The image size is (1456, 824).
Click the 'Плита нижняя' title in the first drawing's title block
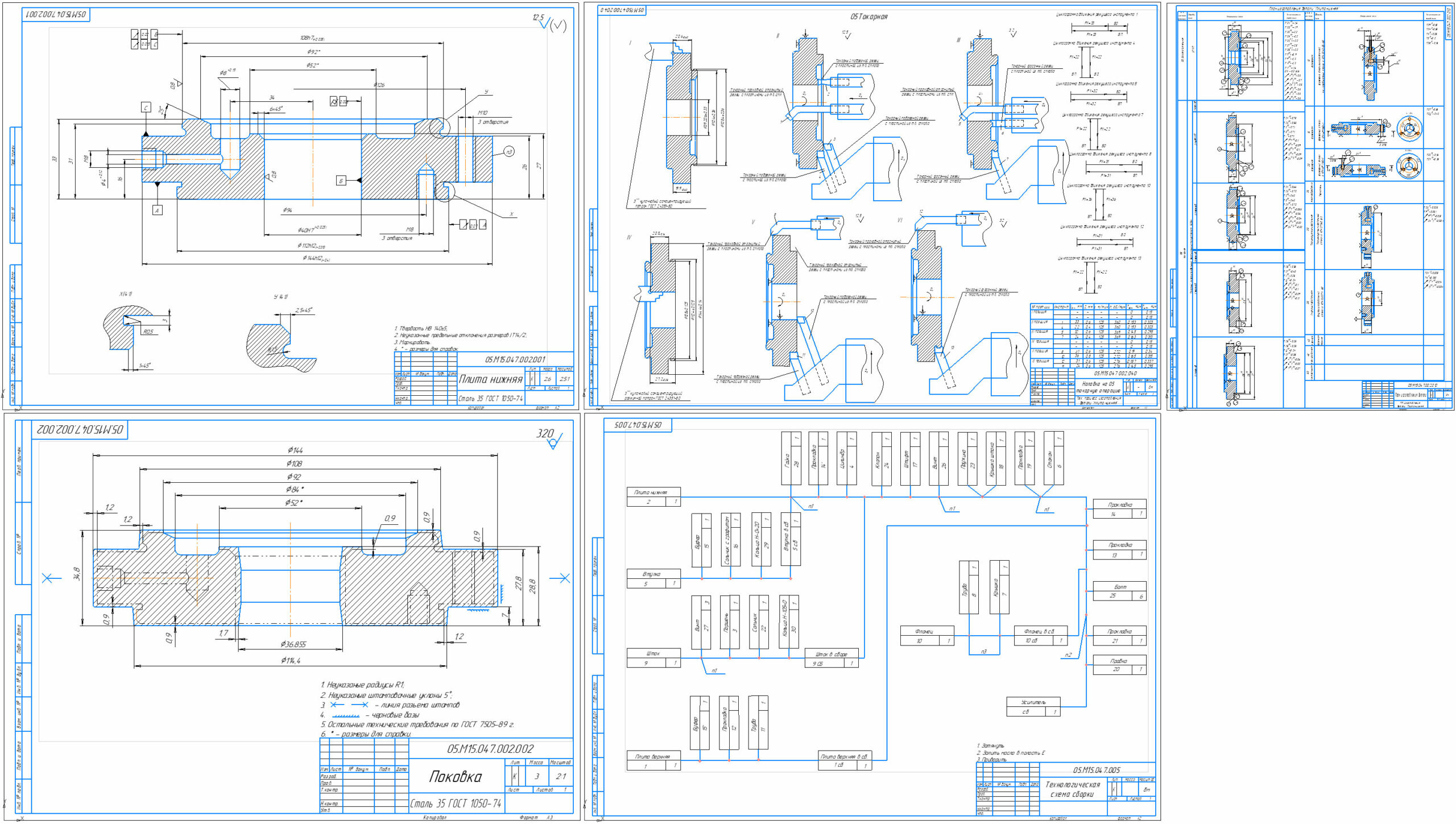pos(490,379)
